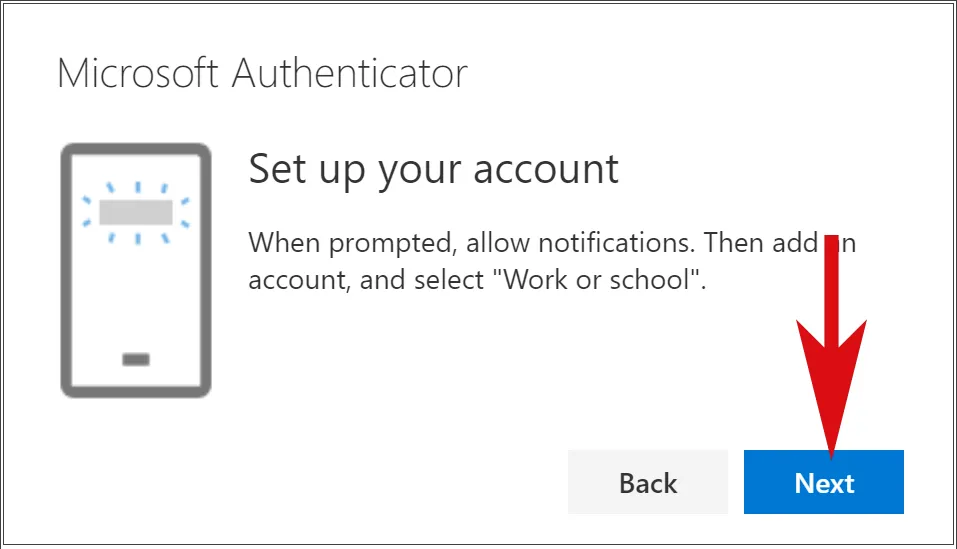Go back with the Back button
The height and width of the screenshot is (549, 957).
[647, 483]
